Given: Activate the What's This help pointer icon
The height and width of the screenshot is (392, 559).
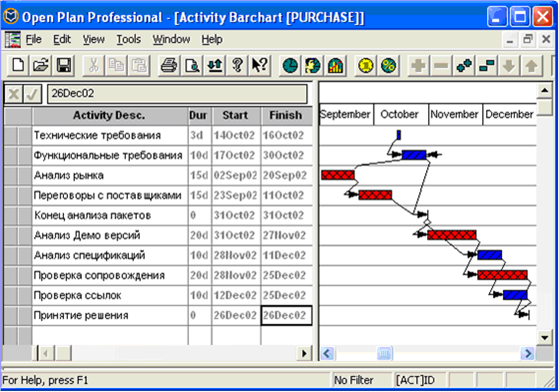Looking at the screenshot, I should 260,66.
